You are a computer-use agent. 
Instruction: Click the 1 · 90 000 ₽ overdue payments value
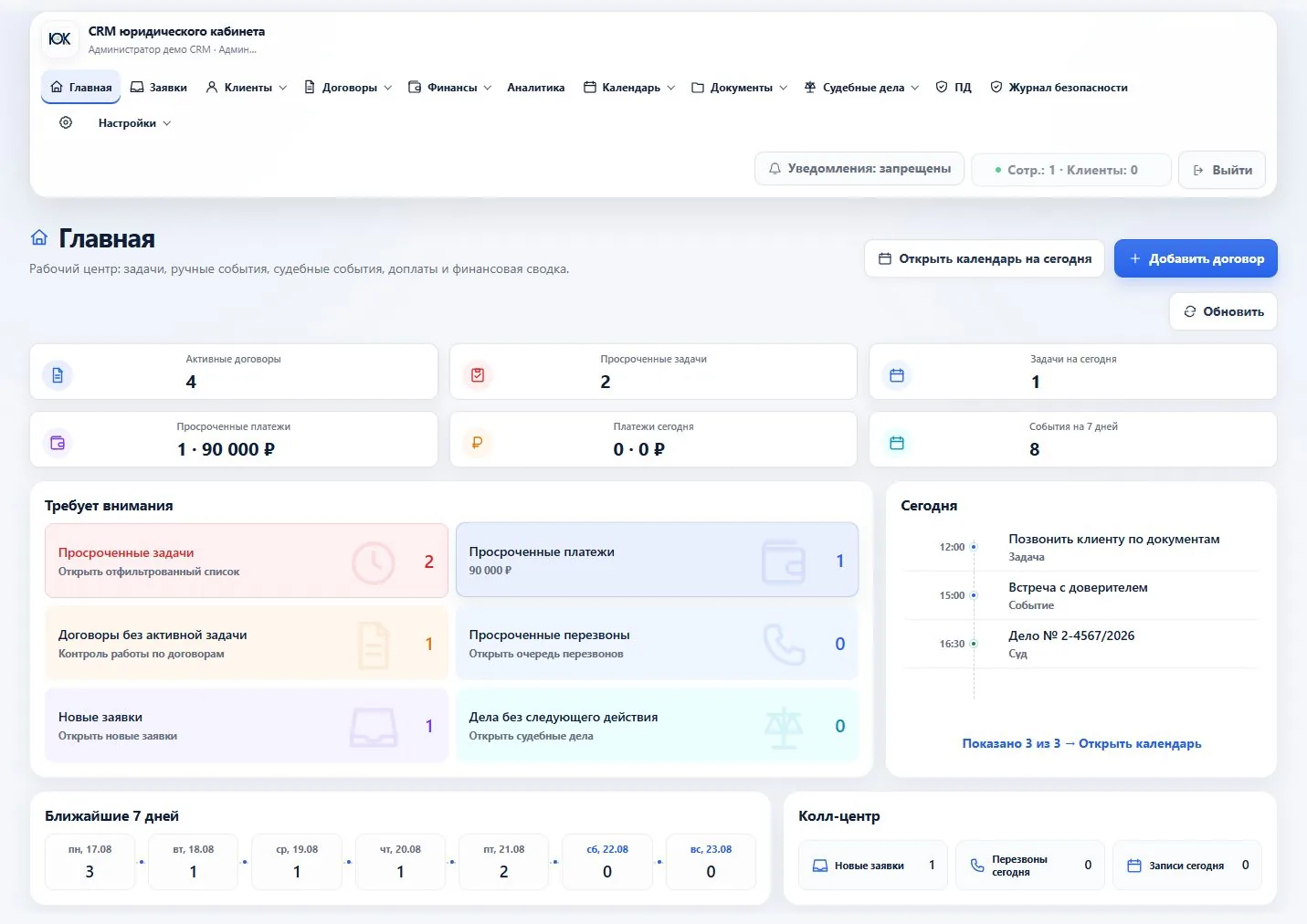(x=226, y=449)
